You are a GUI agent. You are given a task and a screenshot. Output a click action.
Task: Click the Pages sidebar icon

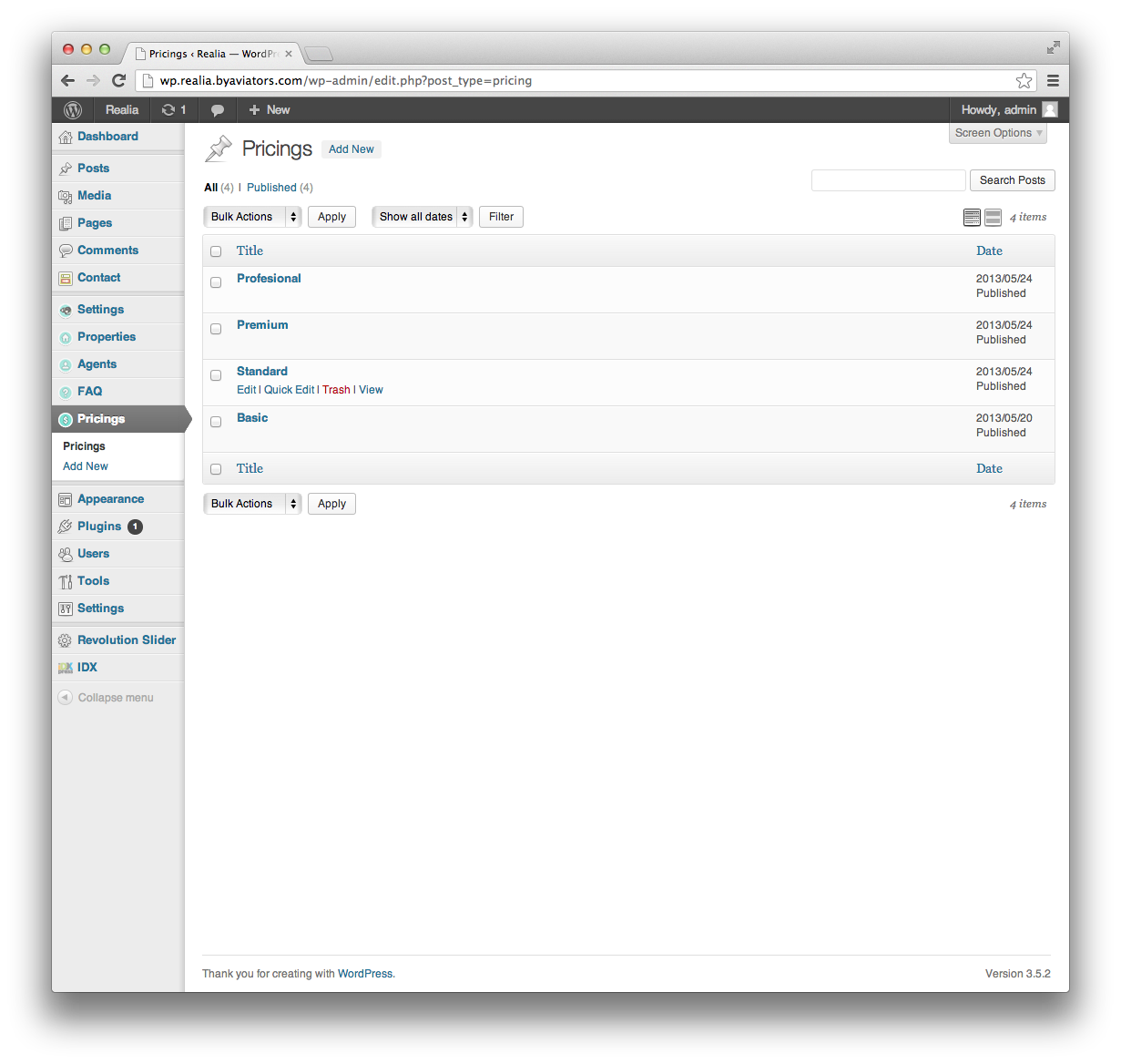click(x=66, y=223)
